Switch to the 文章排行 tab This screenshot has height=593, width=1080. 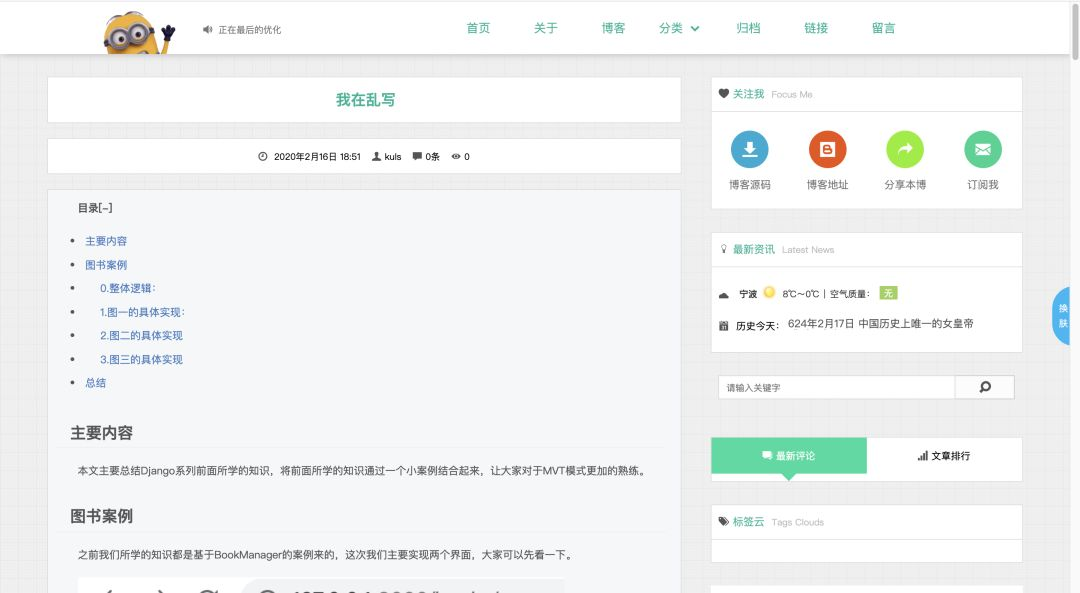(946, 458)
